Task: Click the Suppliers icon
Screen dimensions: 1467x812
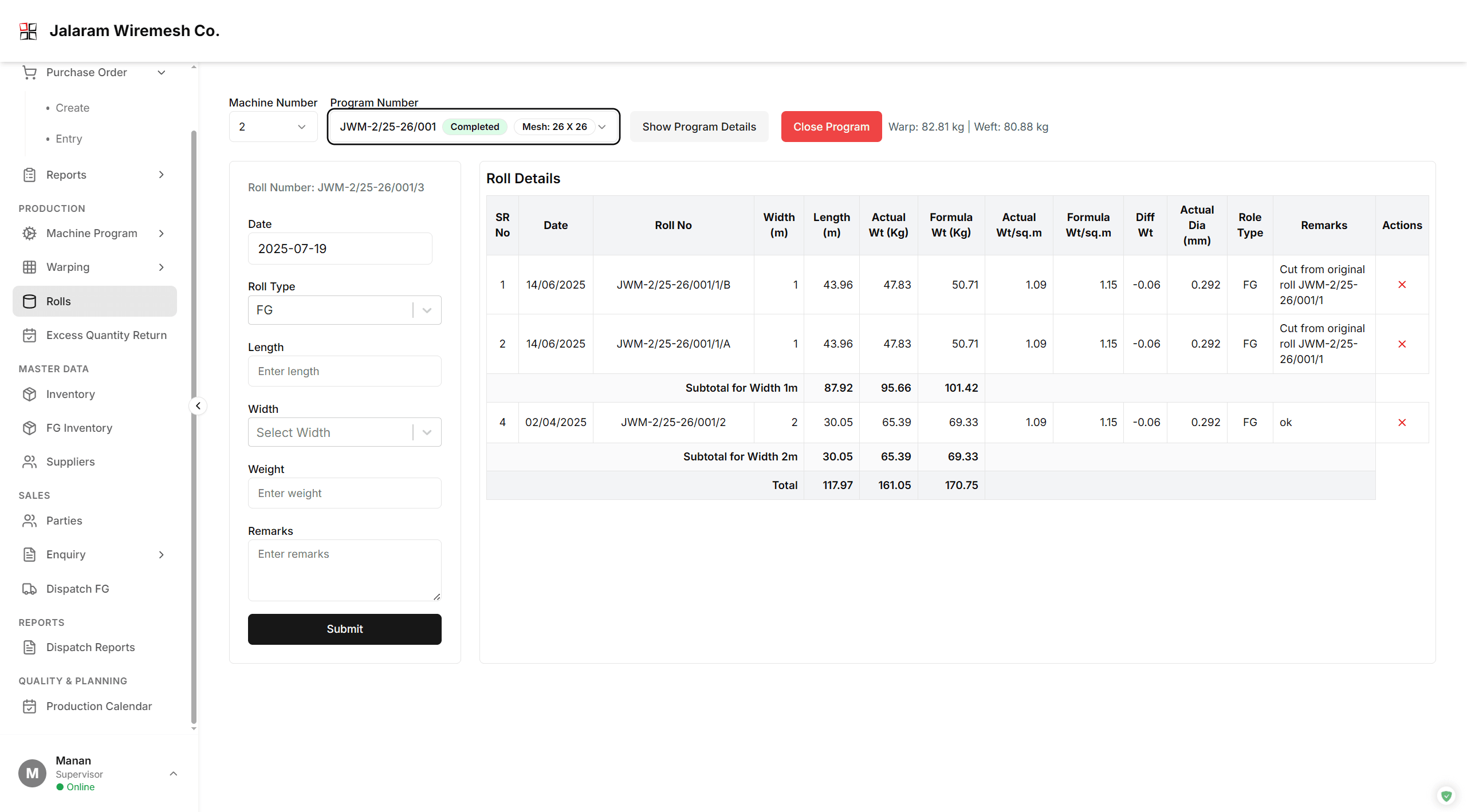Action: pyautogui.click(x=30, y=462)
